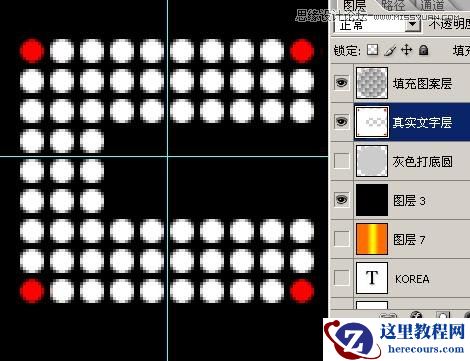The image size is (470, 361).
Task: Click the bottom-right red dot on canvas
Action: (302, 291)
